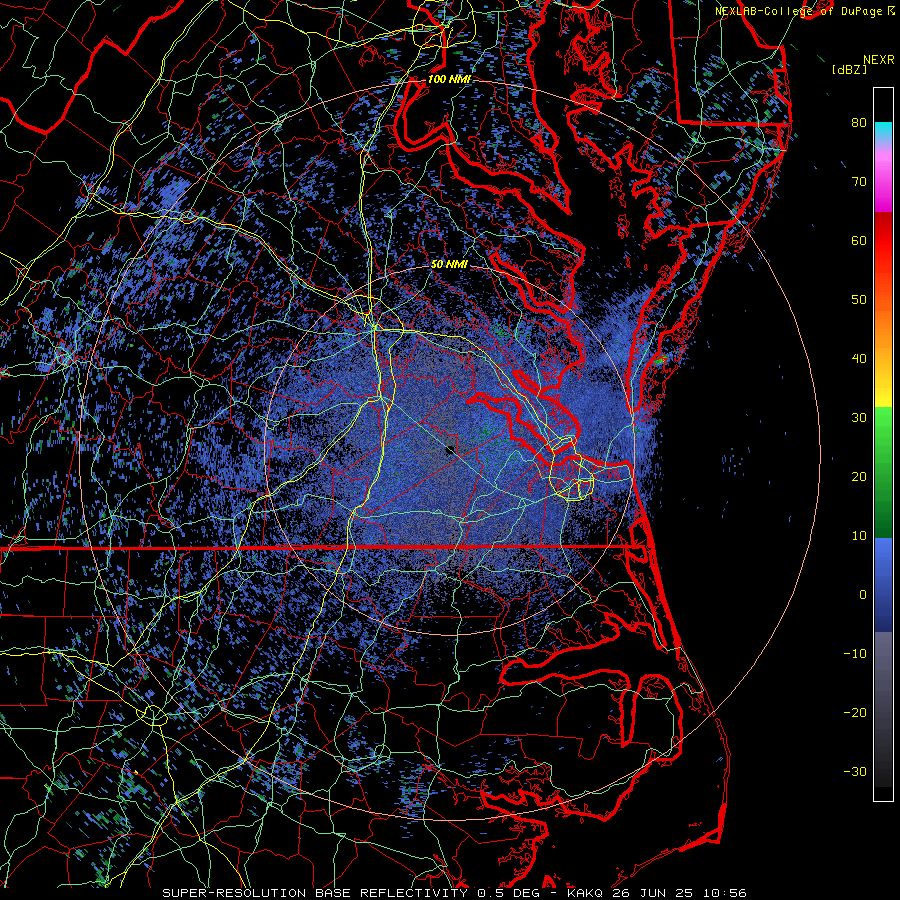Click the 26 JUN 25 date in caption
900x900 pixels.
click(654, 893)
